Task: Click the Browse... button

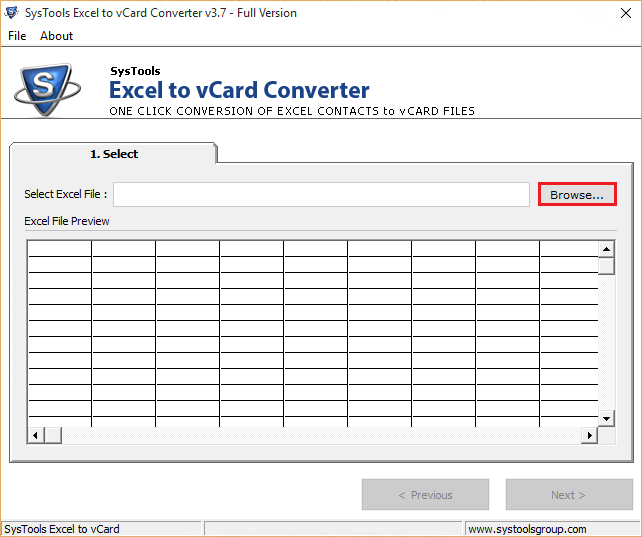Action: [577, 194]
